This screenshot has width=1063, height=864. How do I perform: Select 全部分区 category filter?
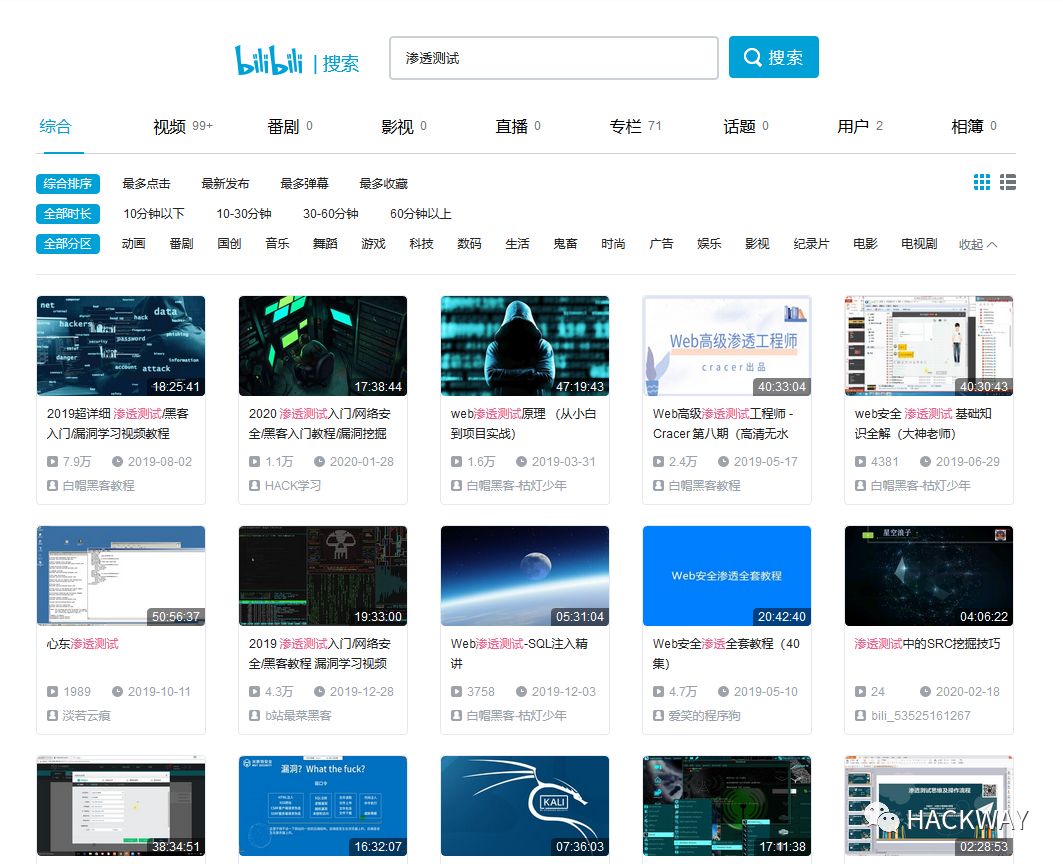tap(68, 243)
